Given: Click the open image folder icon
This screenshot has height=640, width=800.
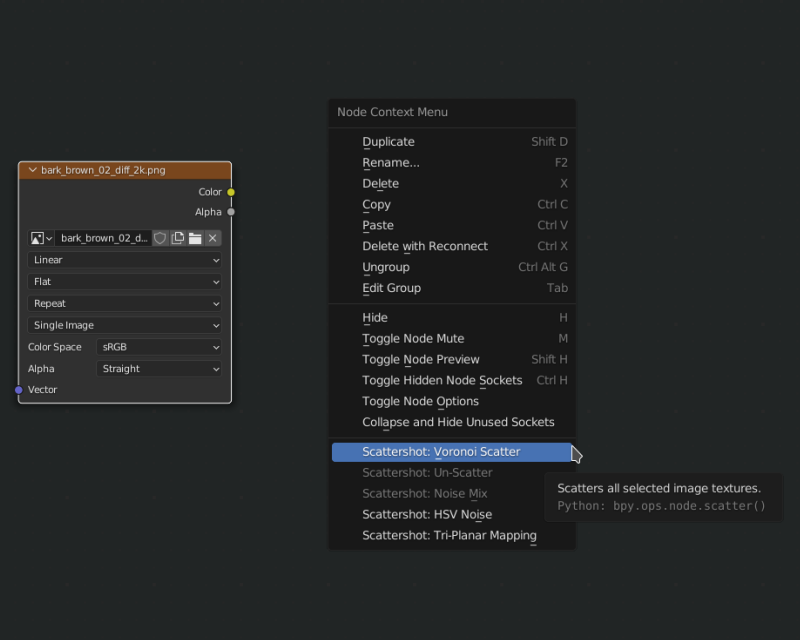Looking at the screenshot, I should [x=195, y=238].
